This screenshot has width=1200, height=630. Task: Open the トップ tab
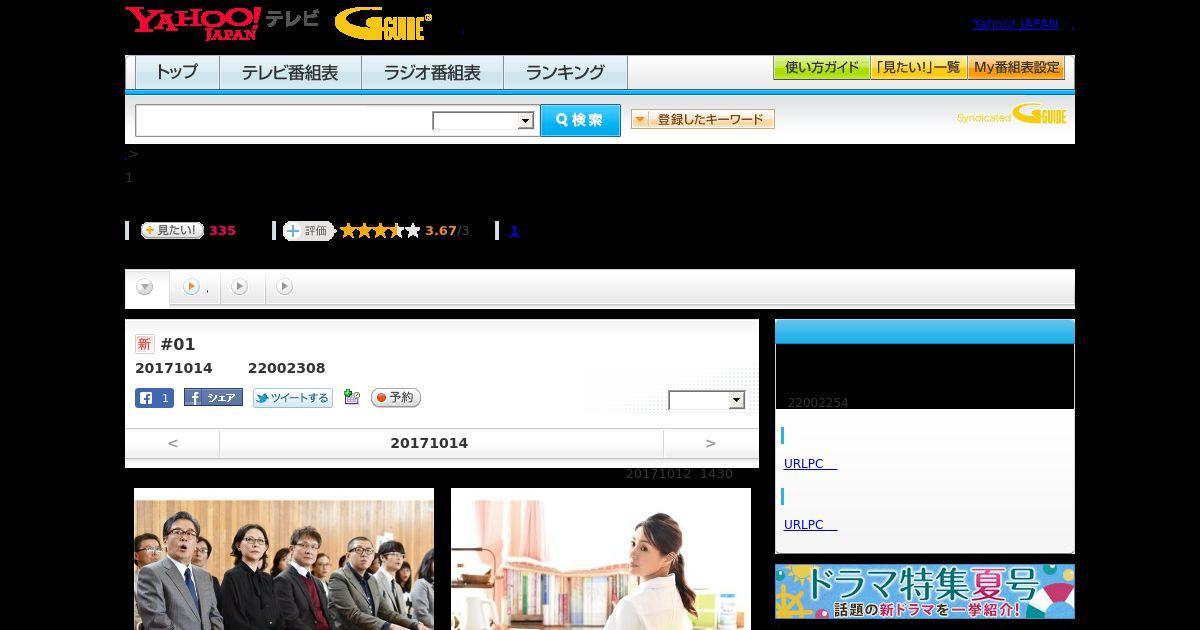click(177, 72)
